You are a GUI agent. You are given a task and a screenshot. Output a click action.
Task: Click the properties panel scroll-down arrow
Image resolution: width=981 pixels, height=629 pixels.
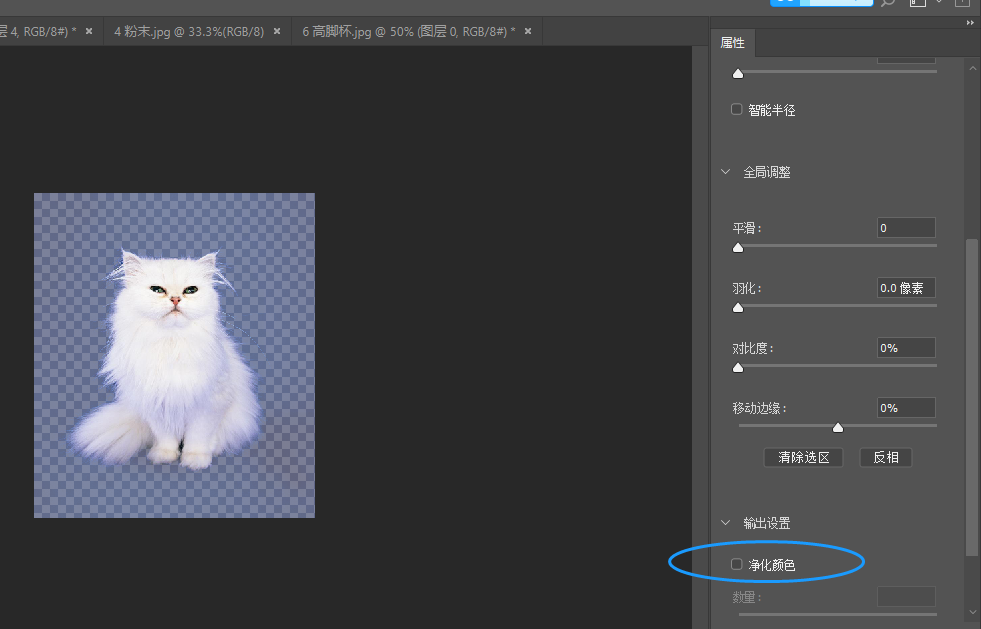pos(972,613)
